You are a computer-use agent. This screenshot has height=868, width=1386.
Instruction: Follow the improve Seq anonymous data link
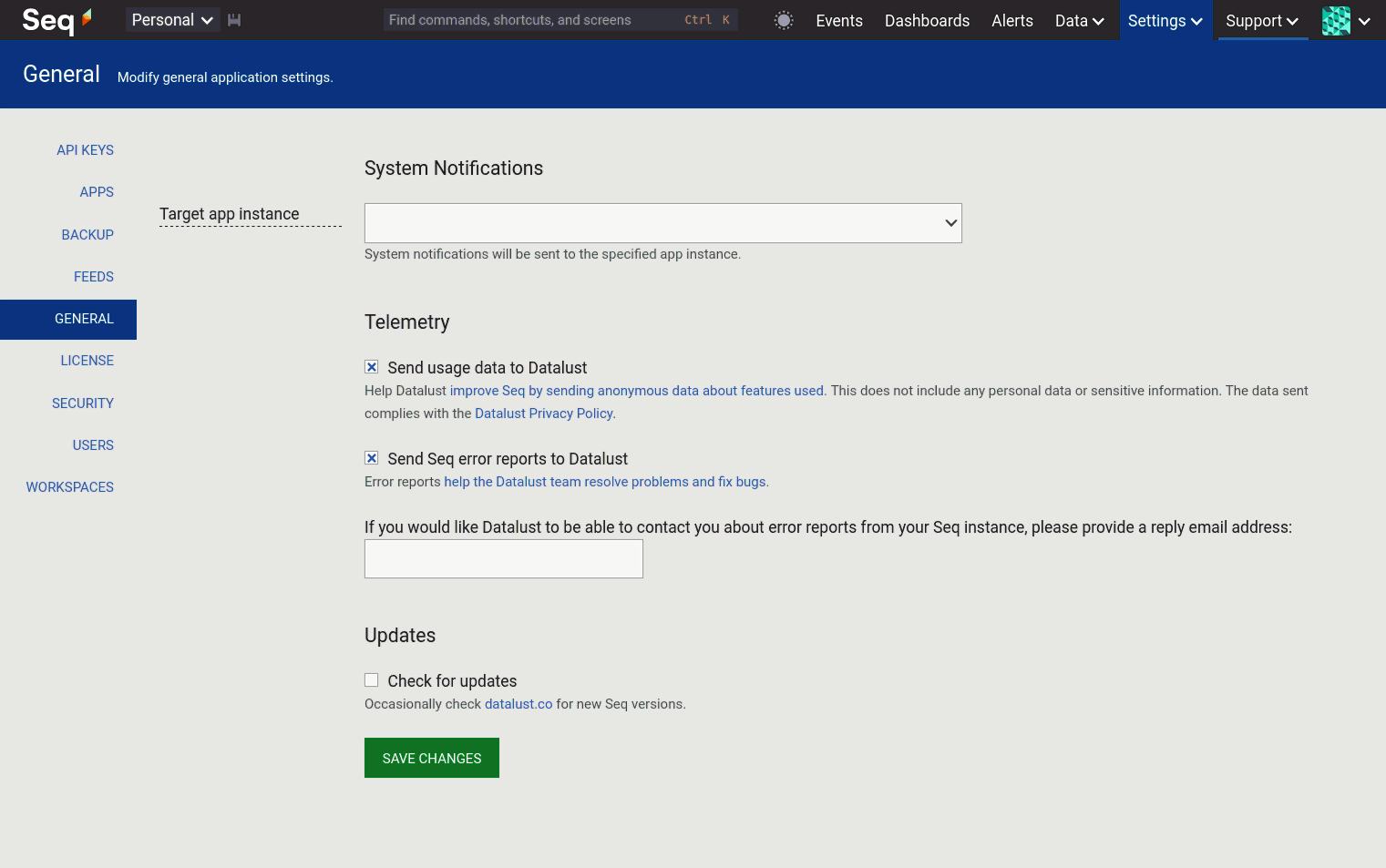pyautogui.click(x=637, y=391)
